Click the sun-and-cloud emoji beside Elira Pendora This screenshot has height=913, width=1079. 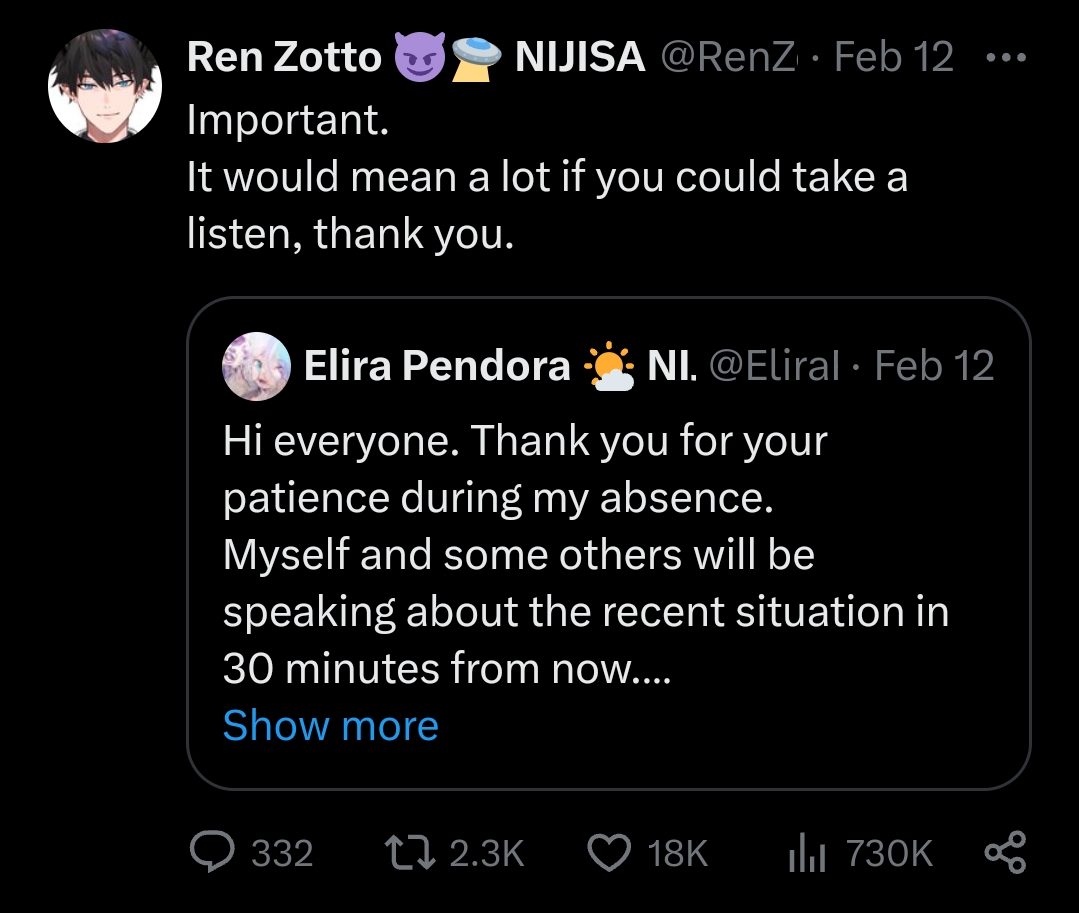click(x=609, y=367)
